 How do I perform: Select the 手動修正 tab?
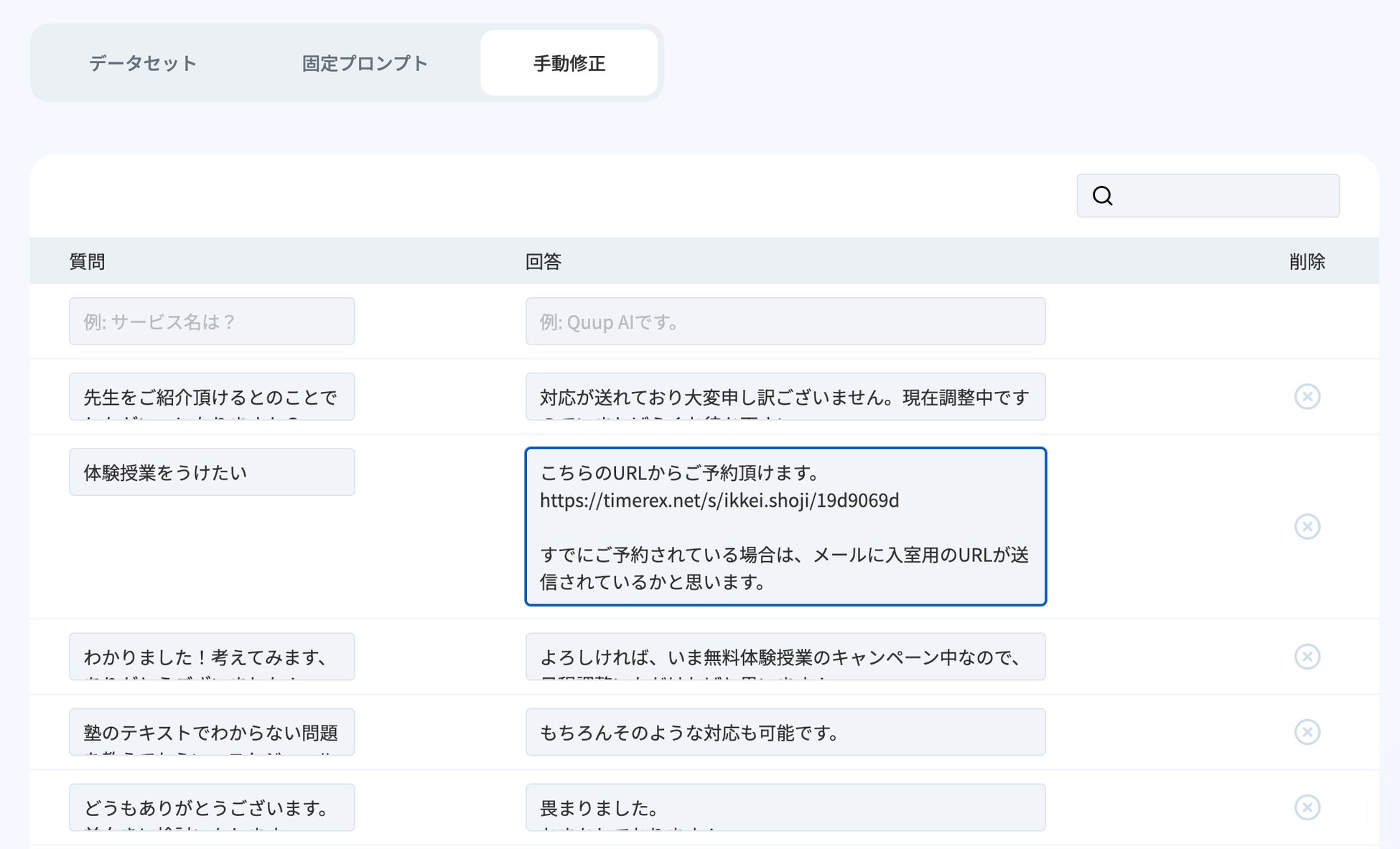pos(569,63)
